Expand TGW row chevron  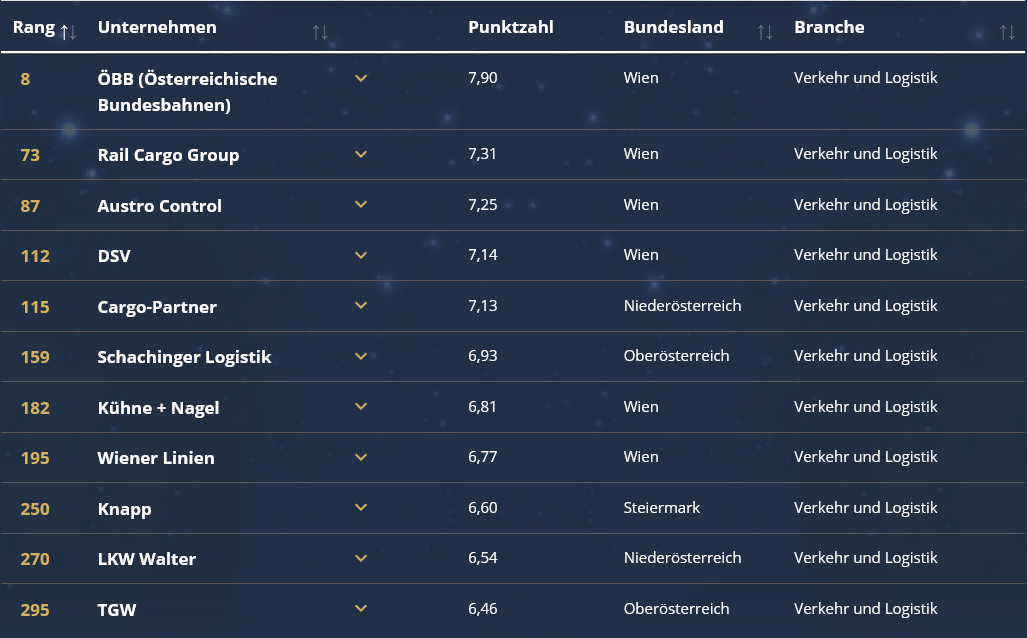pos(361,608)
